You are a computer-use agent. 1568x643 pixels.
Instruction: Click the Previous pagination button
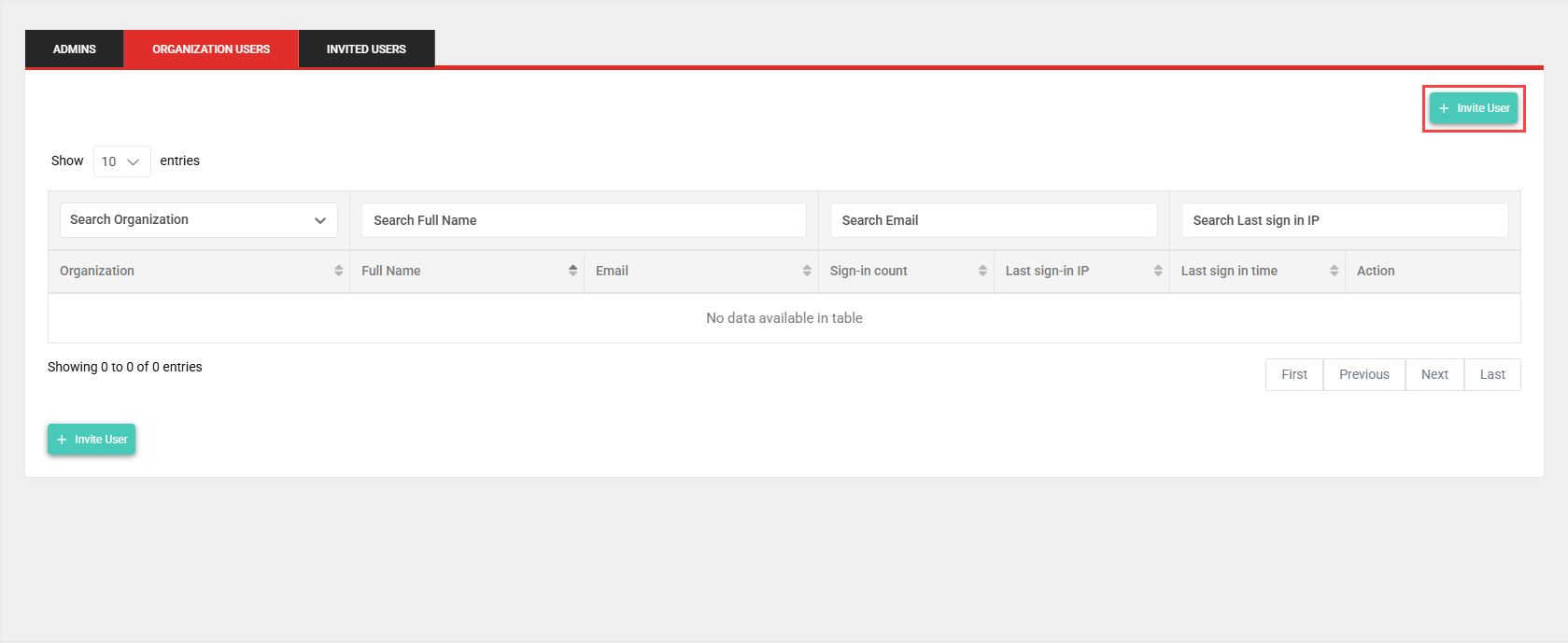tap(1363, 374)
